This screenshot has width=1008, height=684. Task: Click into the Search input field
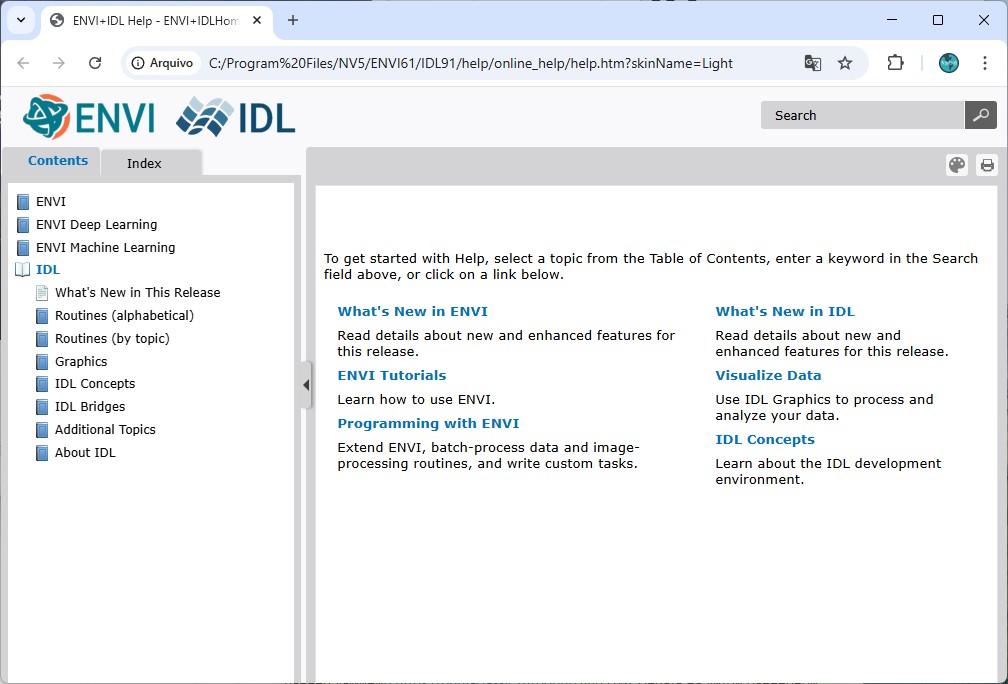(x=862, y=115)
